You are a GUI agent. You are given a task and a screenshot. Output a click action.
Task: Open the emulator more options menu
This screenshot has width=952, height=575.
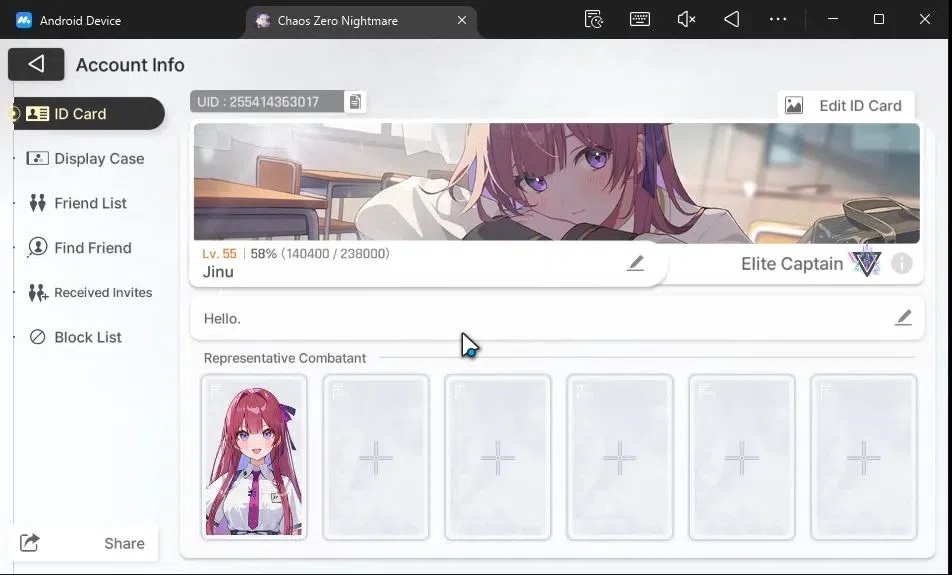(778, 19)
